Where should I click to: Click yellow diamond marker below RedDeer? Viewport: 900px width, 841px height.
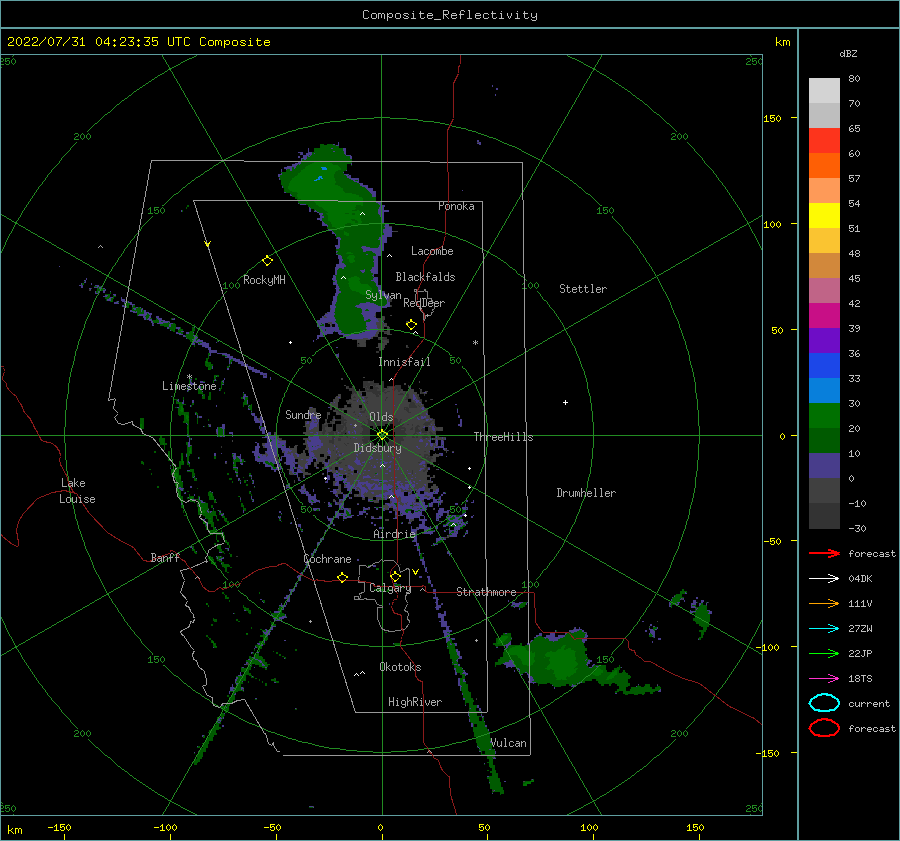click(x=412, y=325)
